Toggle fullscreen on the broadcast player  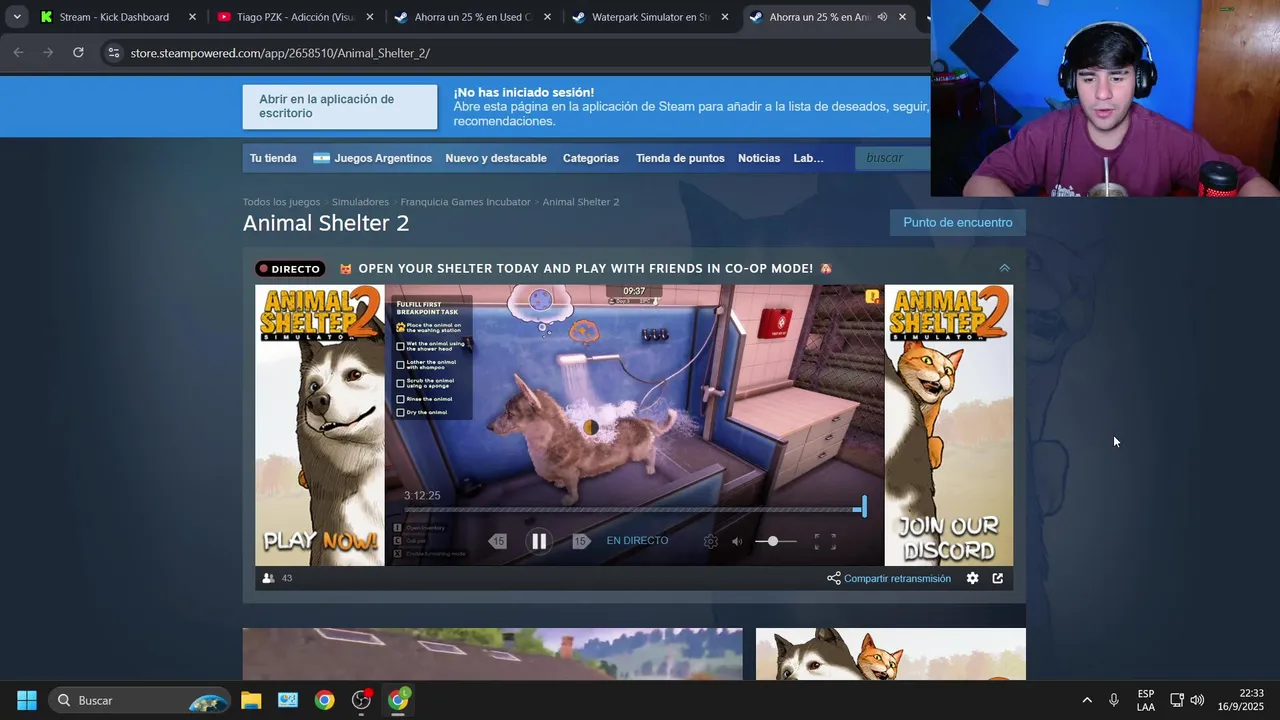tap(825, 541)
